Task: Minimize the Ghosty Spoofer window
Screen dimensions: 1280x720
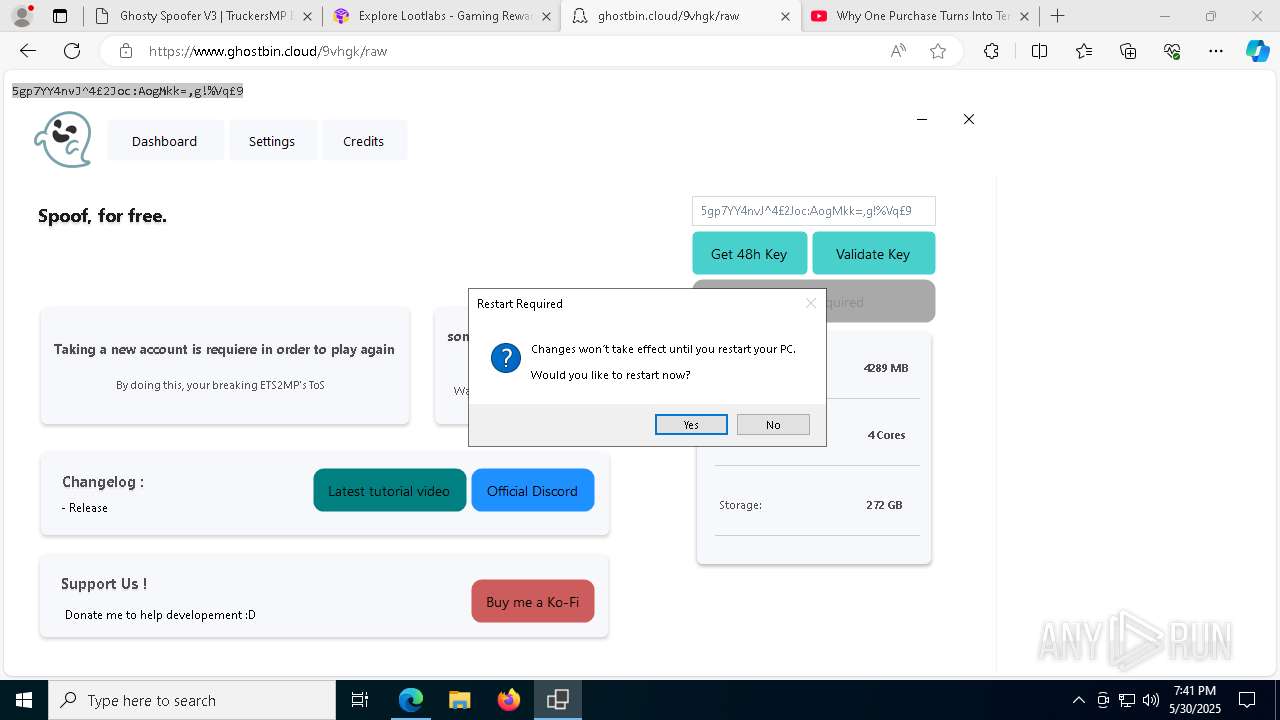Action: pyautogui.click(x=922, y=119)
